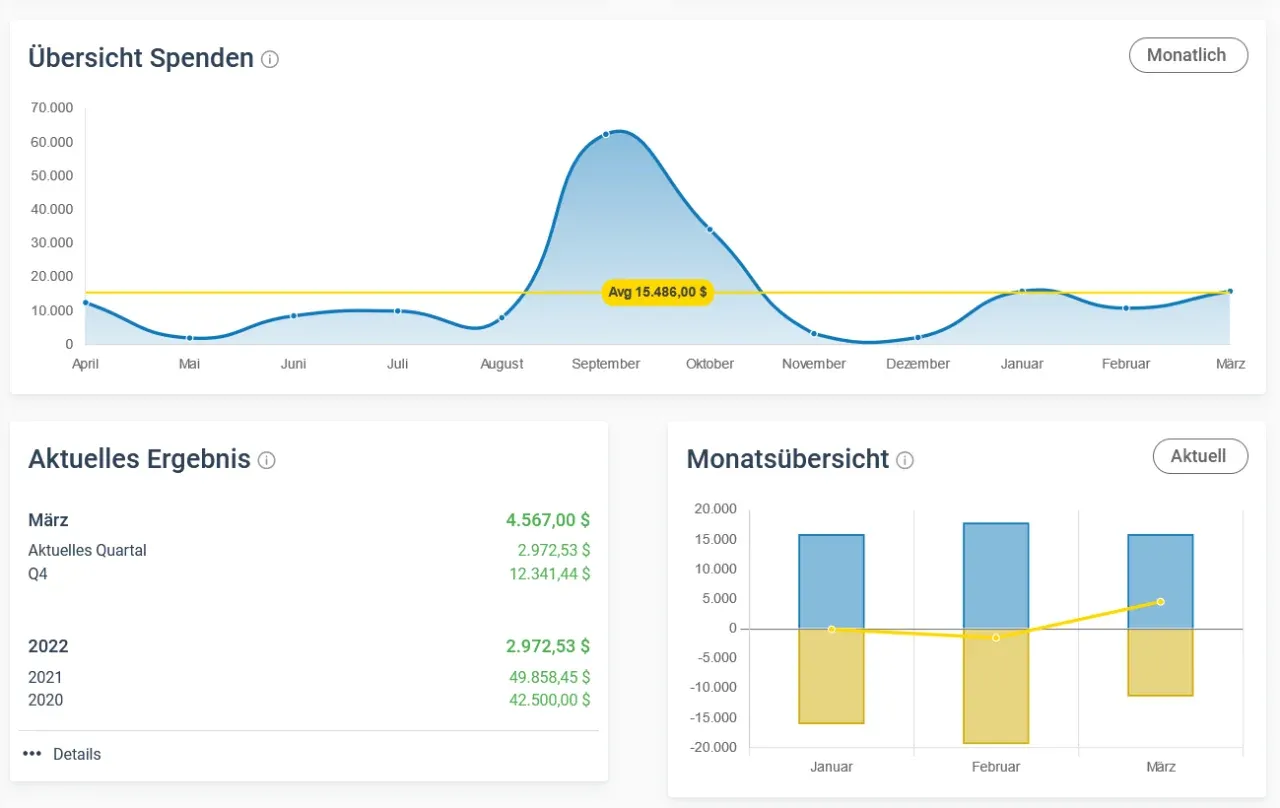Image resolution: width=1280 pixels, height=808 pixels.
Task: Click the 2022 total 2.972,53 $
Action: coord(547,646)
